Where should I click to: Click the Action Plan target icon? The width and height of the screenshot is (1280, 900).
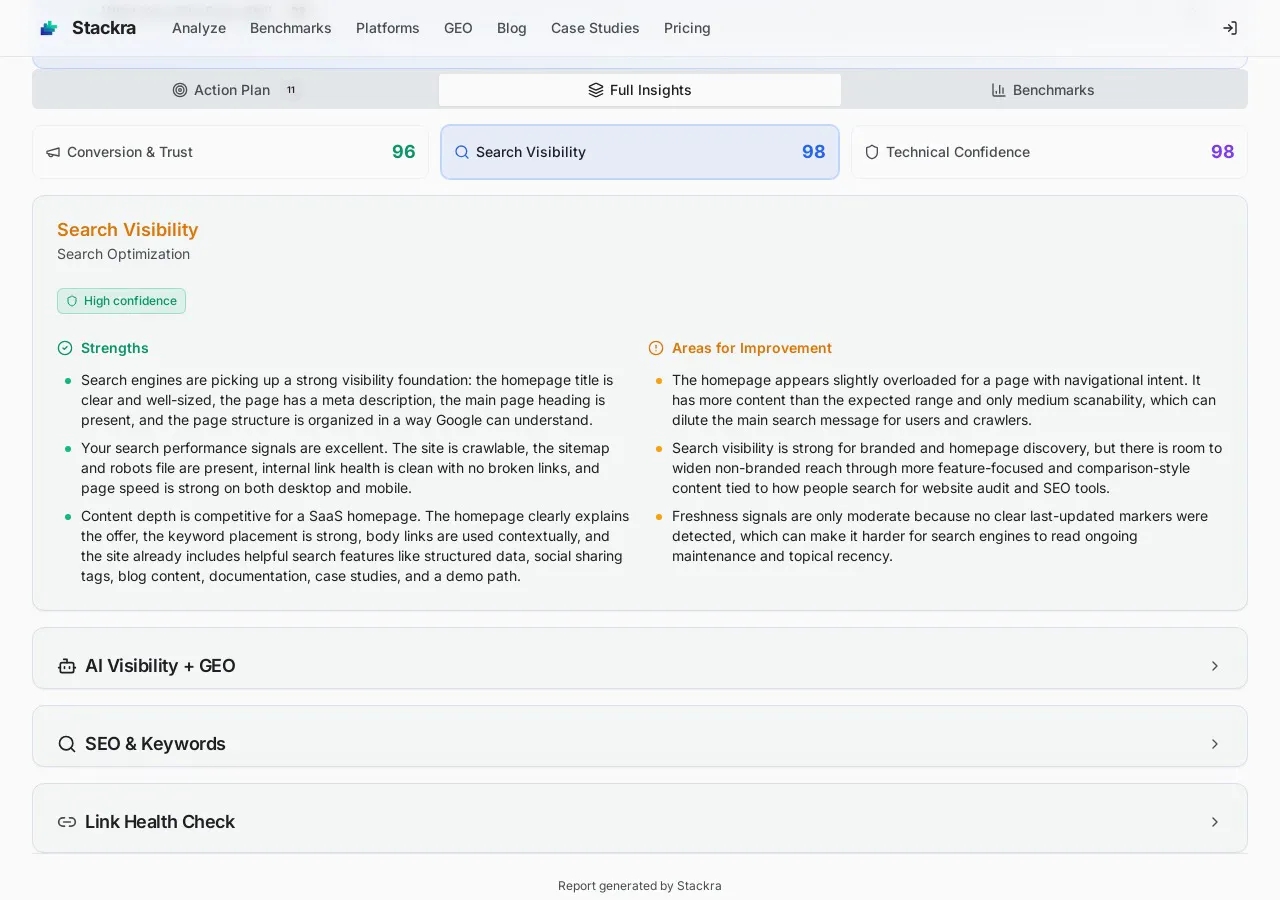[180, 90]
